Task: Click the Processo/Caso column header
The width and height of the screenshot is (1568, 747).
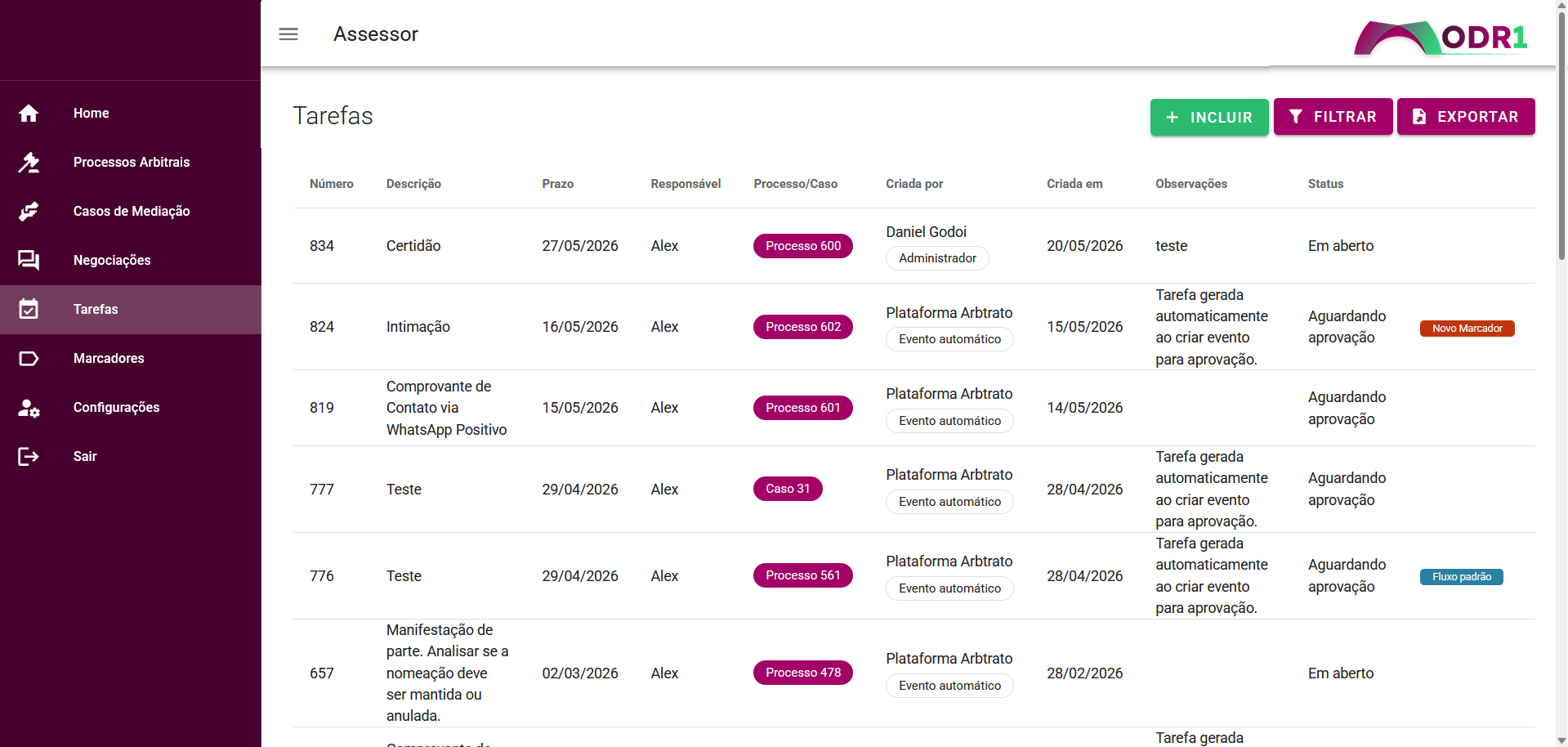Action: click(796, 184)
